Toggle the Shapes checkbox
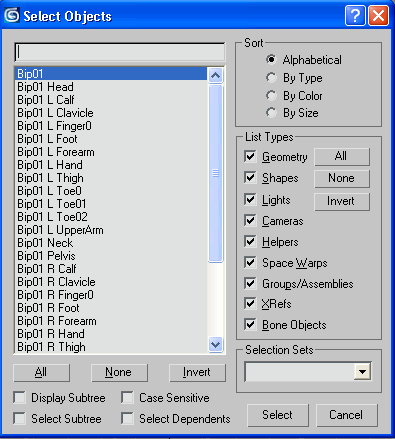The image size is (395, 439). coord(250,178)
